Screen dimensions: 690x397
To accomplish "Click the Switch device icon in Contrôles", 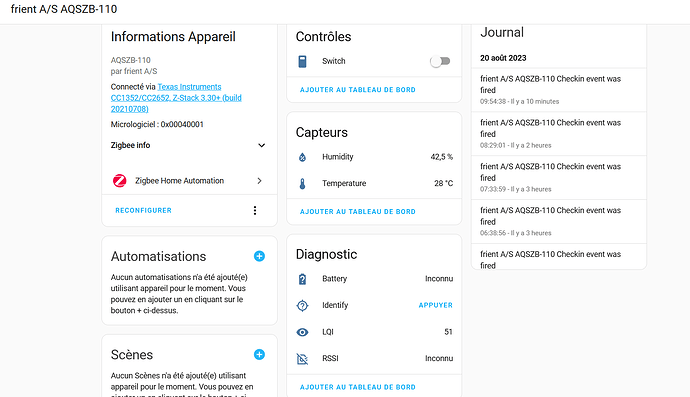I will 302,62.
